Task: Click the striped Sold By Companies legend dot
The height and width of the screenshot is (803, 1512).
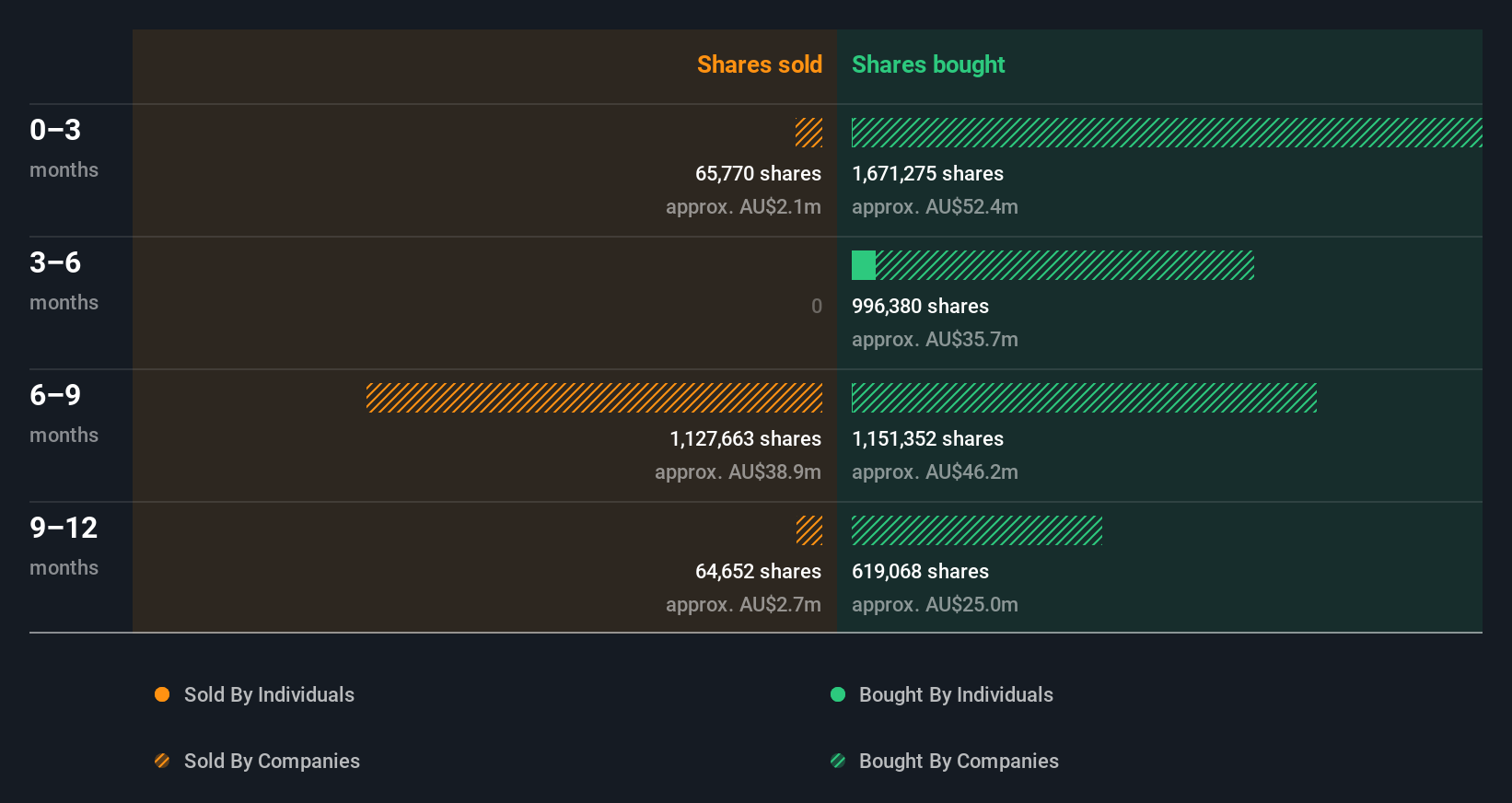Action: [x=162, y=761]
